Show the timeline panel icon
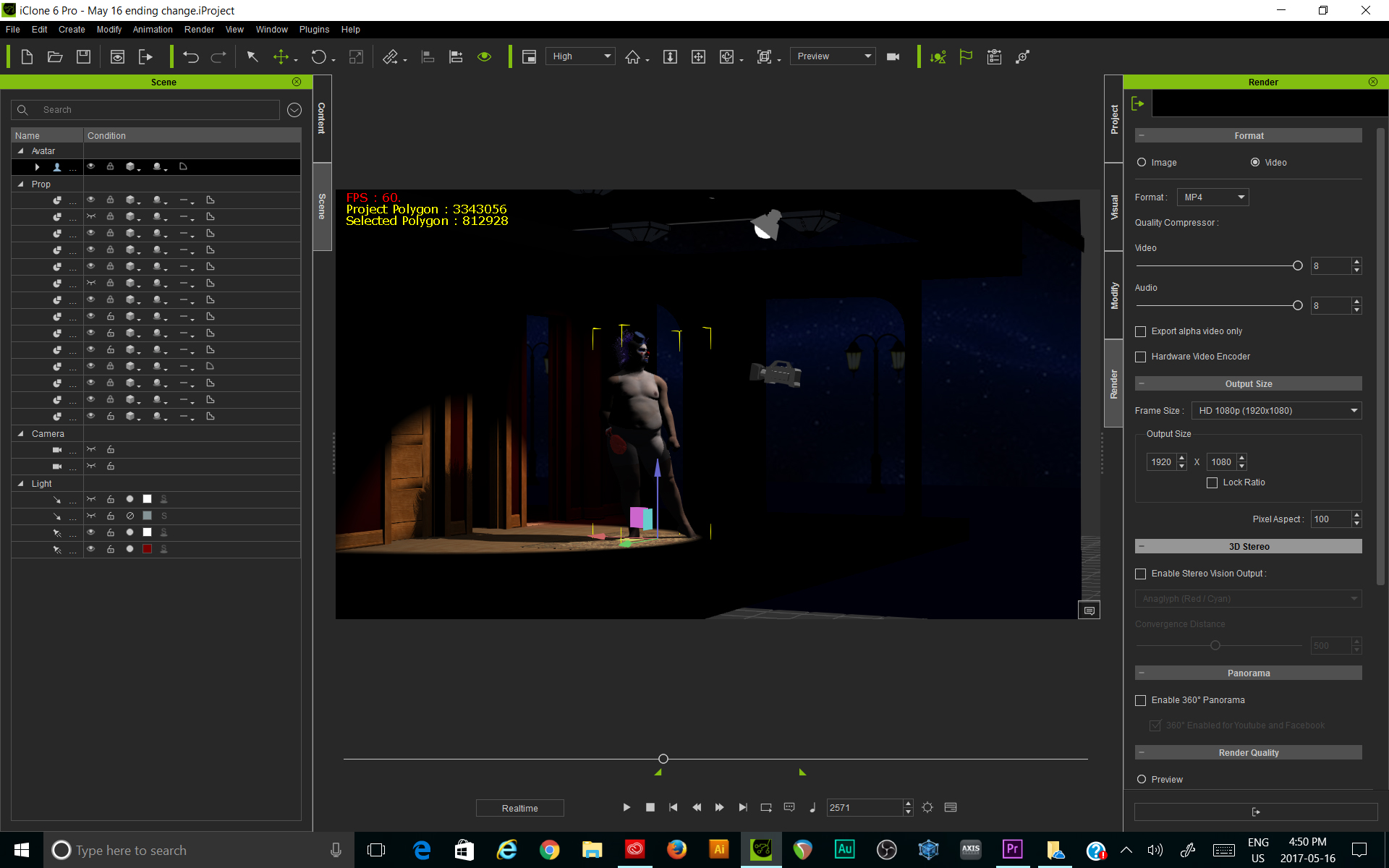This screenshot has width=1389, height=868. coord(951,807)
